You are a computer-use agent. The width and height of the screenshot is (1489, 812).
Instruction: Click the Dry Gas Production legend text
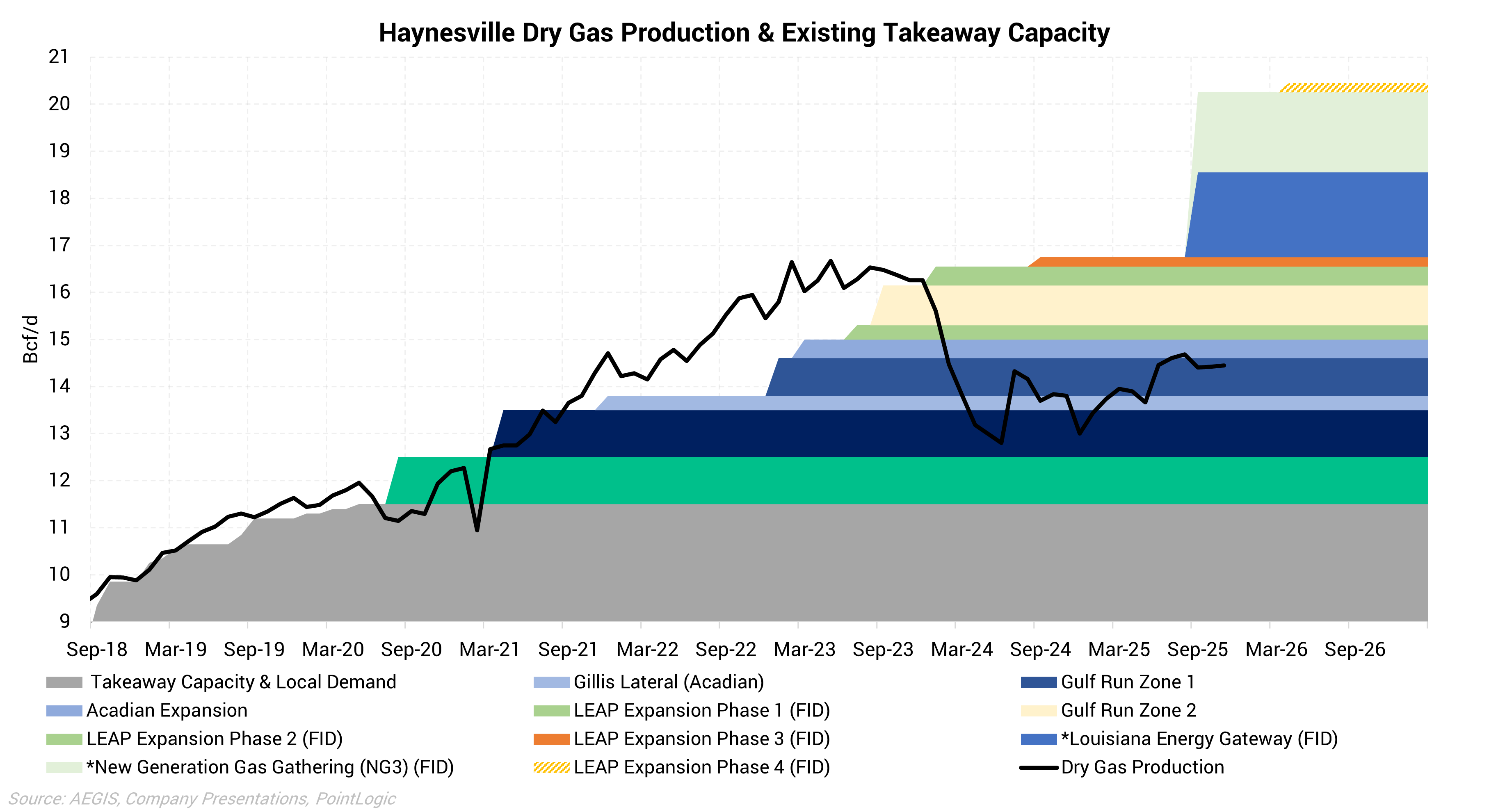(1142, 767)
